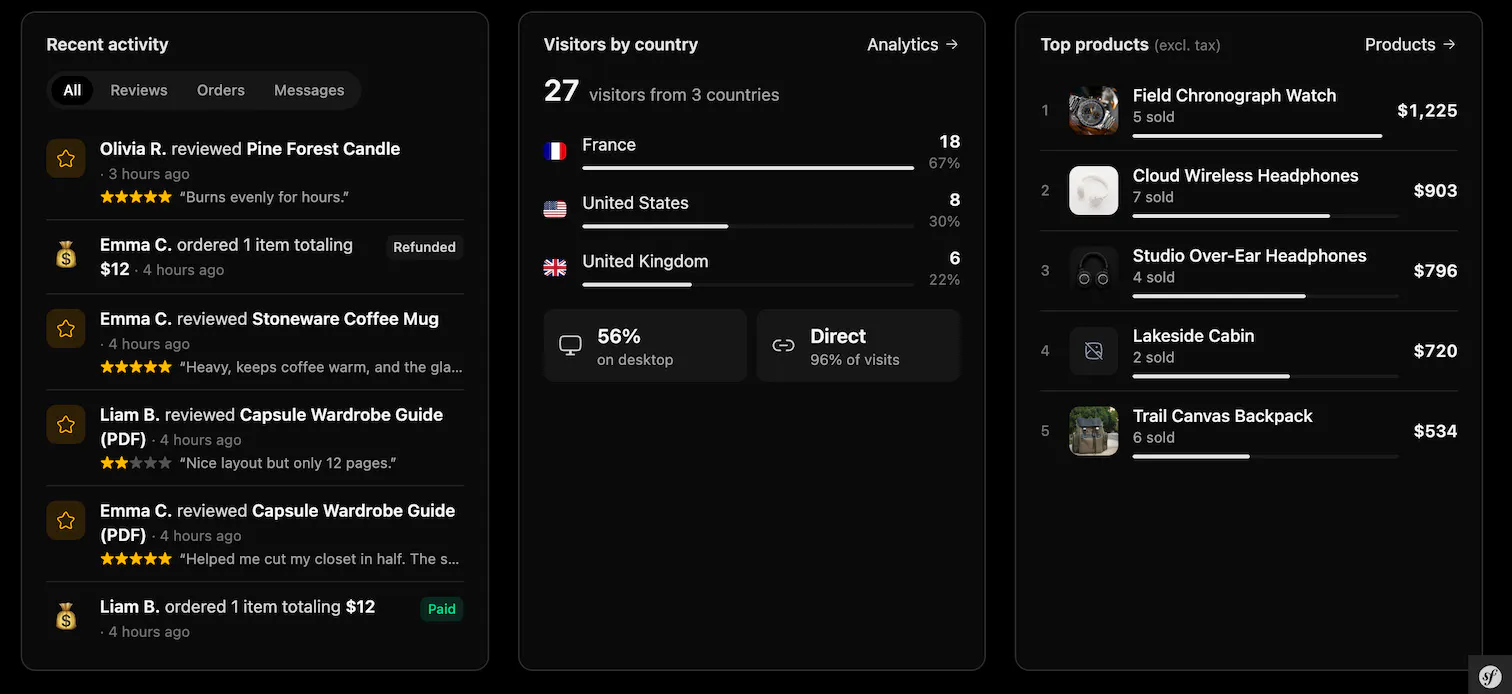Image resolution: width=1512 pixels, height=694 pixels.
Task: Click the "3 hours ago" timestamp
Action: click(148, 173)
